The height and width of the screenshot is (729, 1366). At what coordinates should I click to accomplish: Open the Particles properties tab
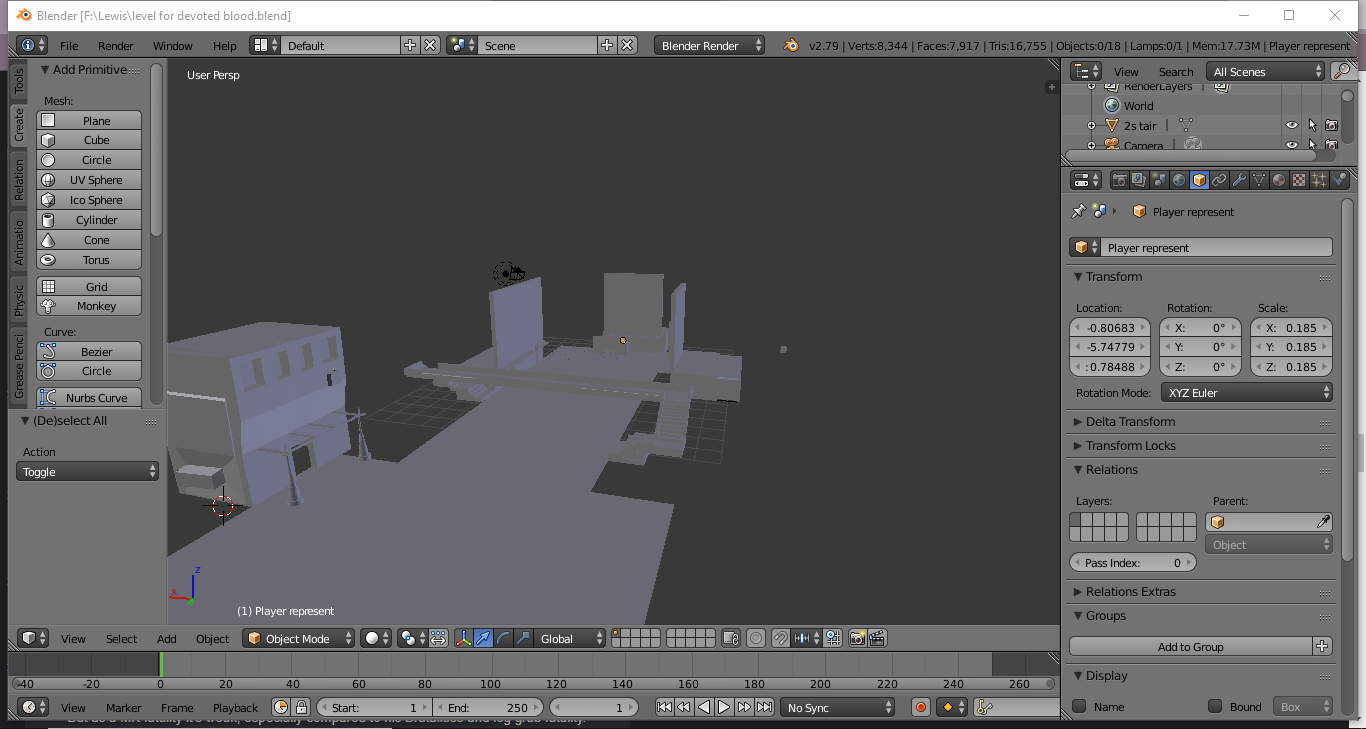click(1319, 180)
